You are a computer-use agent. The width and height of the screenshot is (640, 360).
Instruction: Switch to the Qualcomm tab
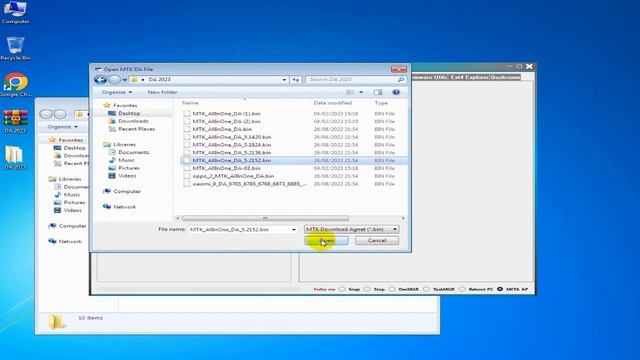[x=505, y=77]
